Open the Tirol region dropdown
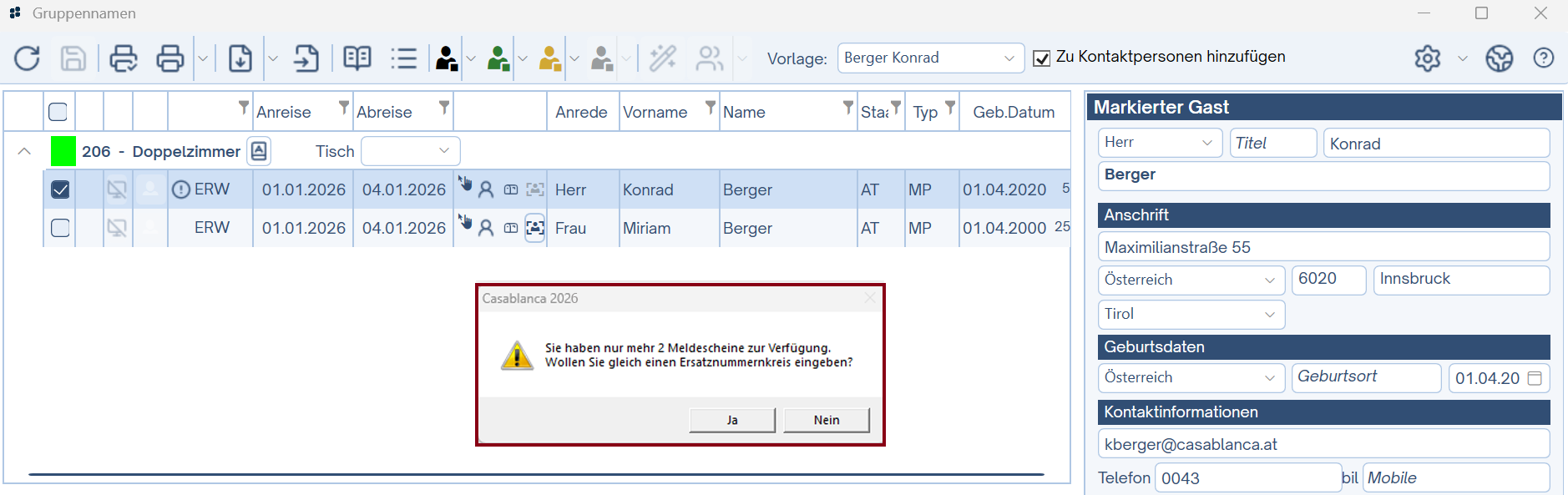 click(1191, 314)
